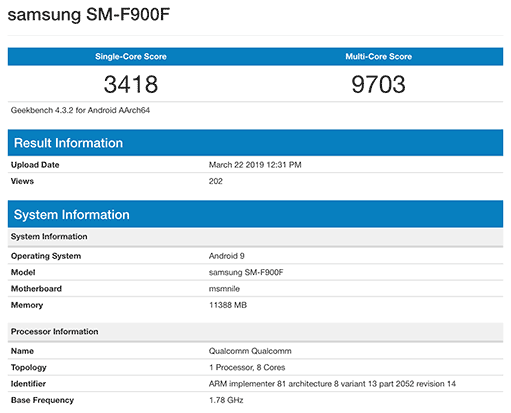Select the views count 202
This screenshot has height=413, width=511.
[x=216, y=181]
